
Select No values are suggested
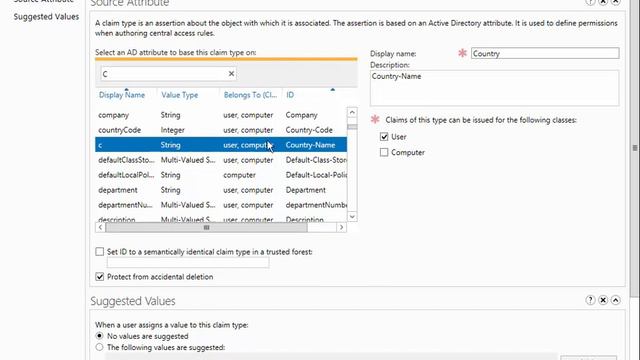pos(99,336)
